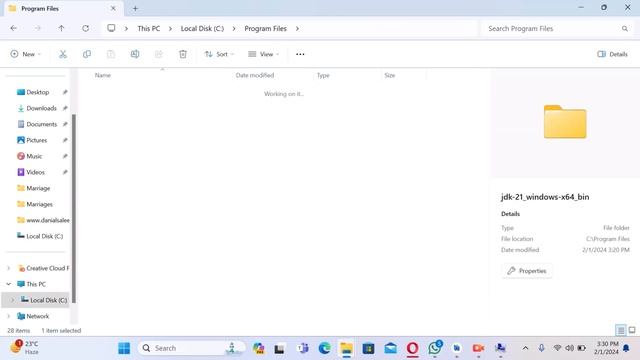Open the Marriages folder in sidebar
This screenshot has width=640, height=360.
pyautogui.click(x=39, y=204)
